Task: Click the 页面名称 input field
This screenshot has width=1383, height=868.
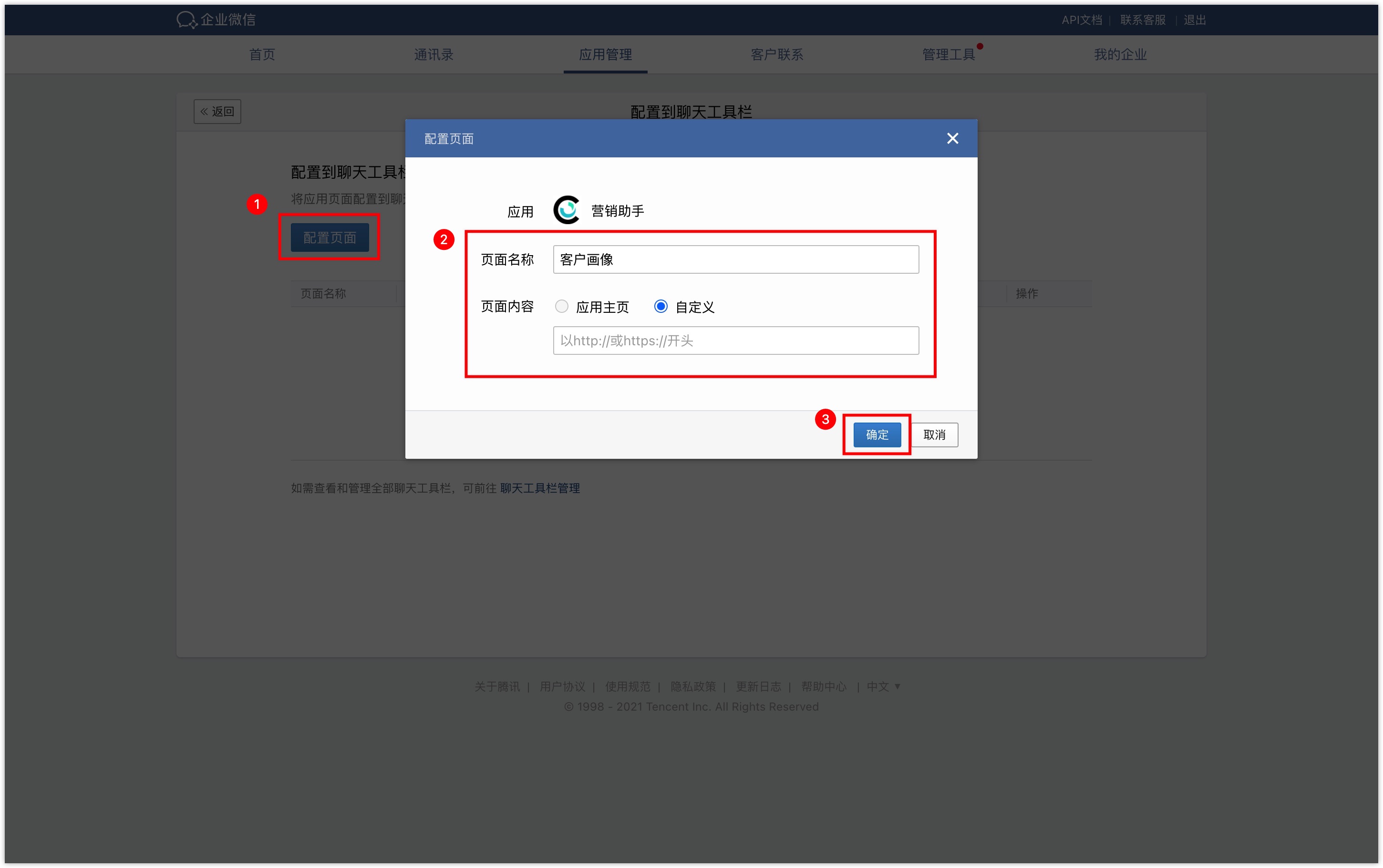Action: point(736,259)
